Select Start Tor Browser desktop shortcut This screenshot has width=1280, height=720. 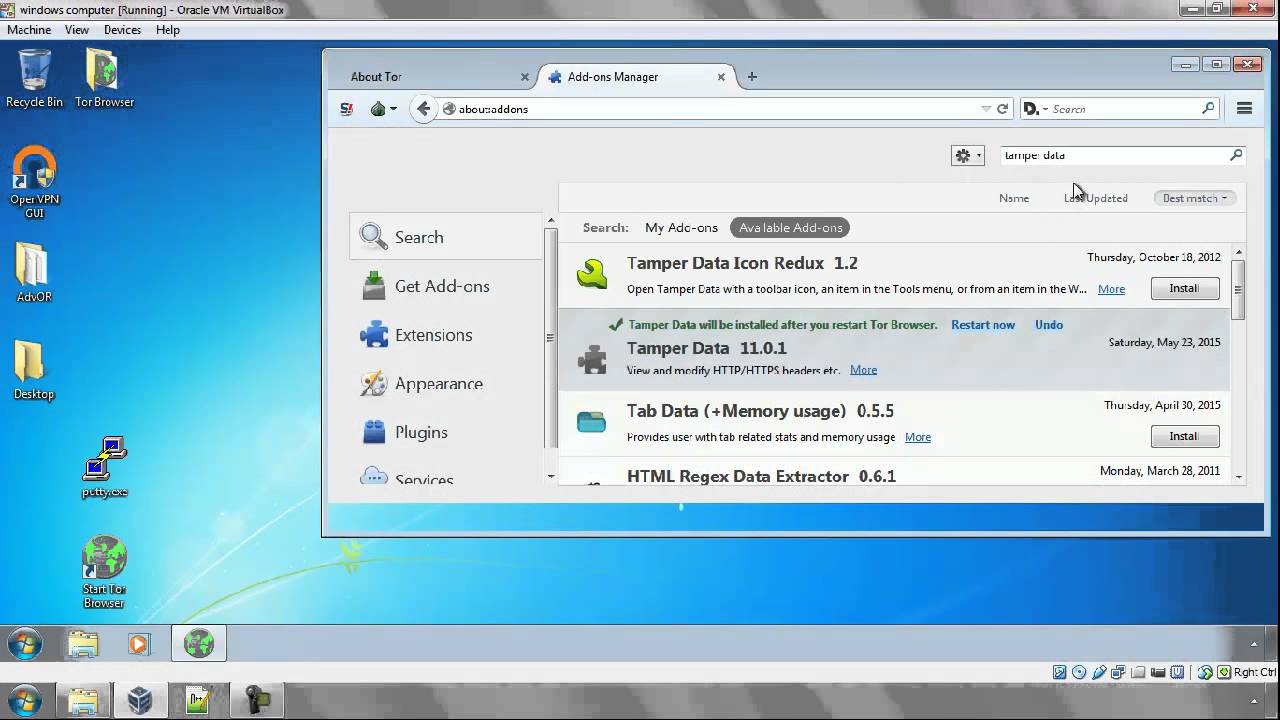coord(104,572)
